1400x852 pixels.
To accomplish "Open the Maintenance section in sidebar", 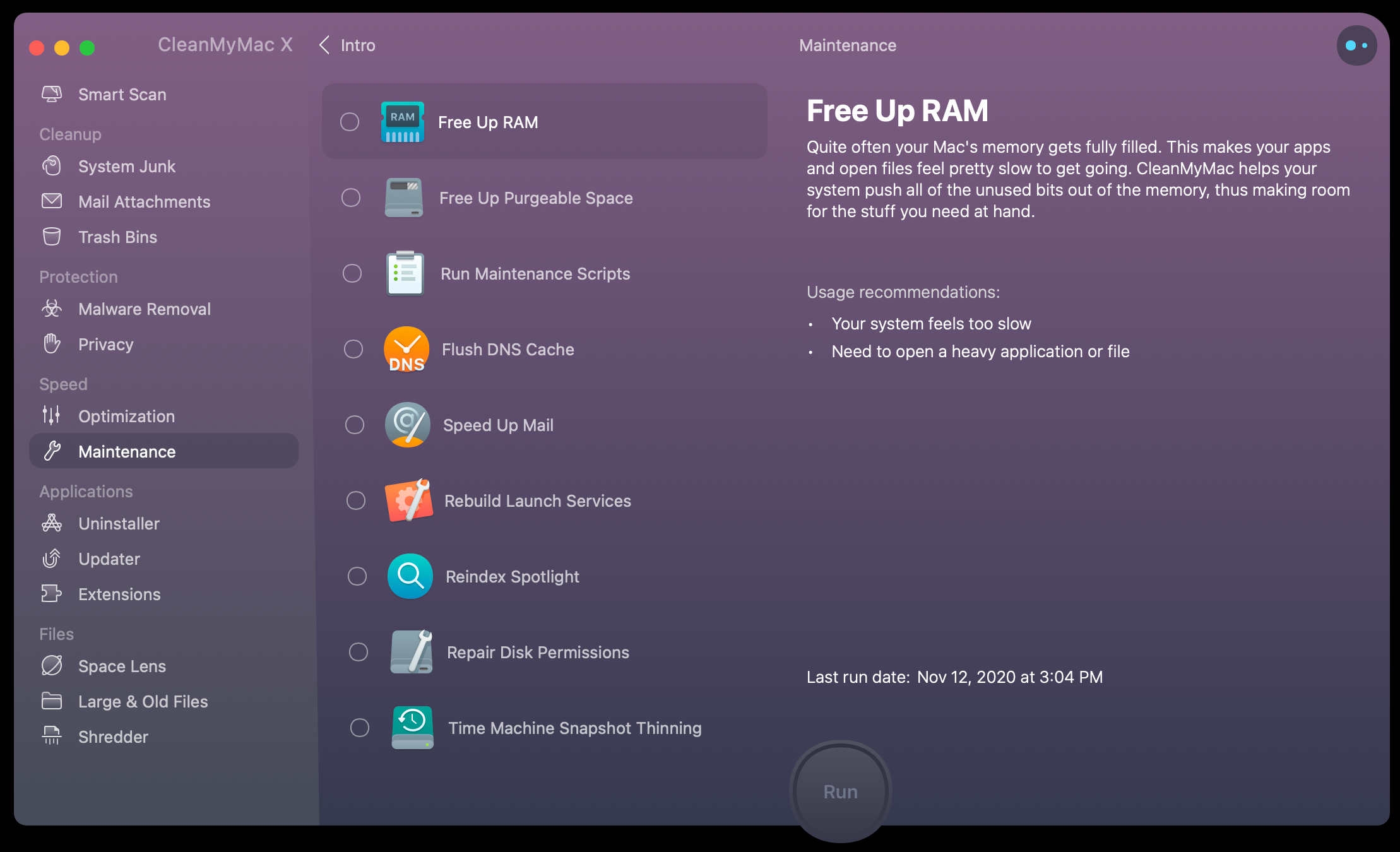I will pos(128,451).
